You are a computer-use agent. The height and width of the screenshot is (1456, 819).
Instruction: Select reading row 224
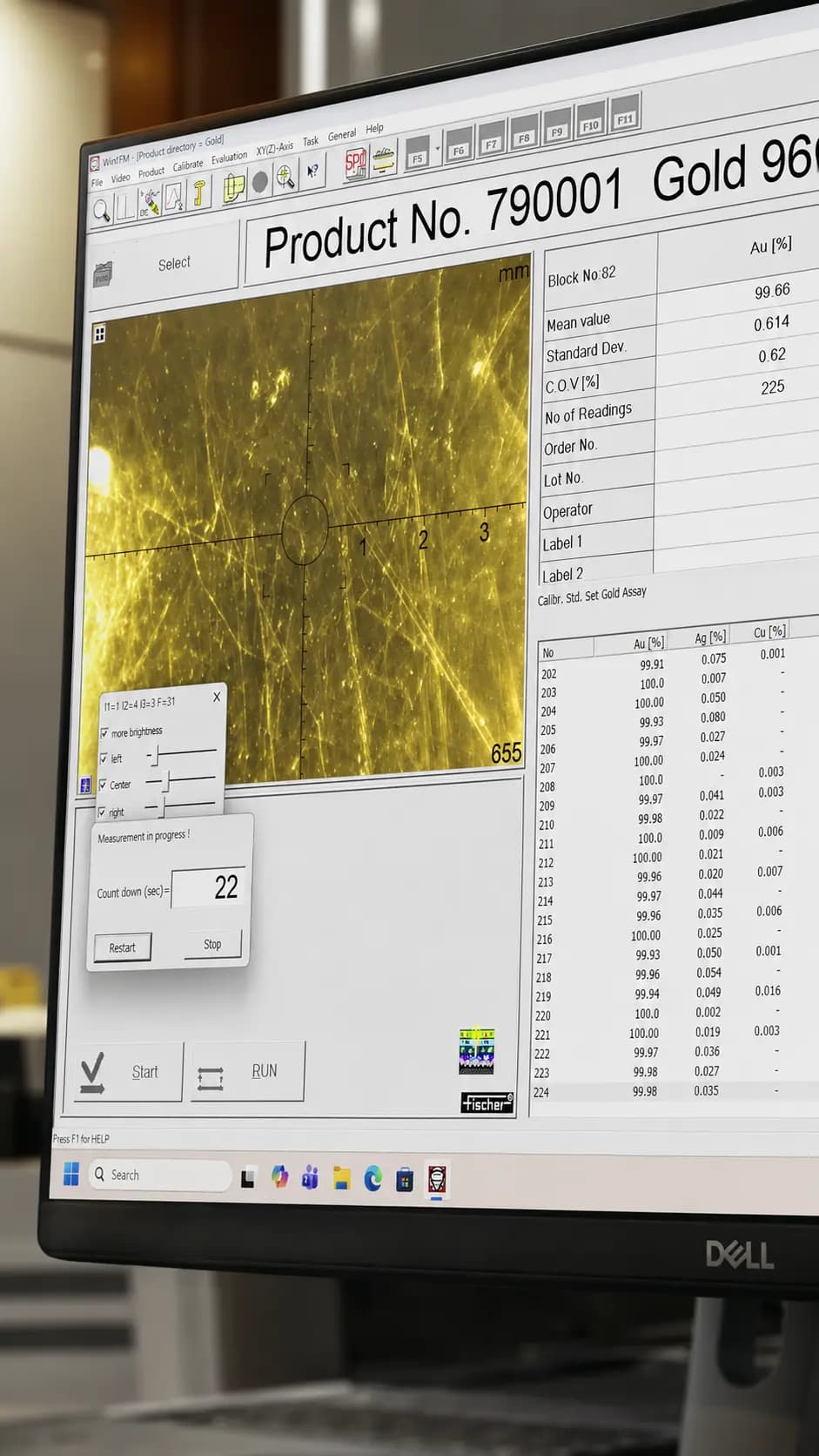675,1091
